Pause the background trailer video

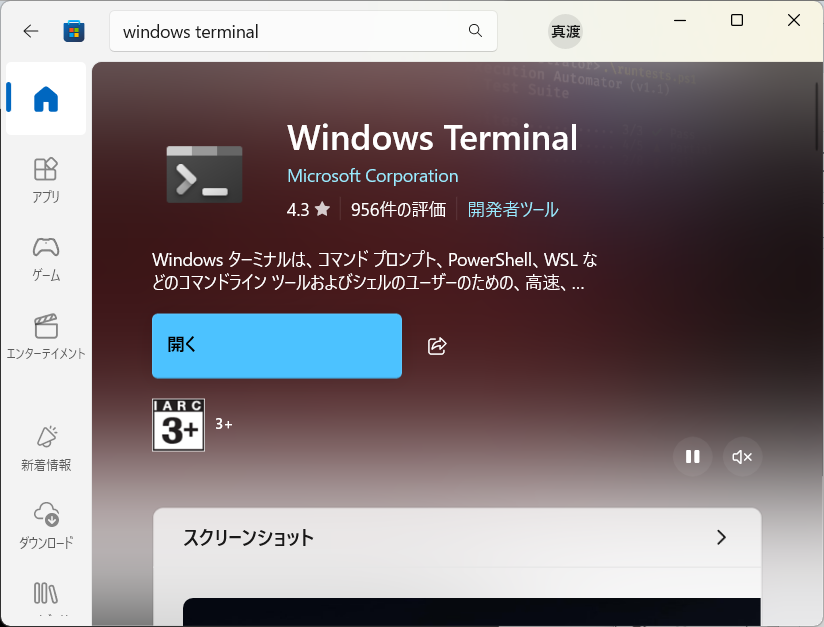coord(692,457)
